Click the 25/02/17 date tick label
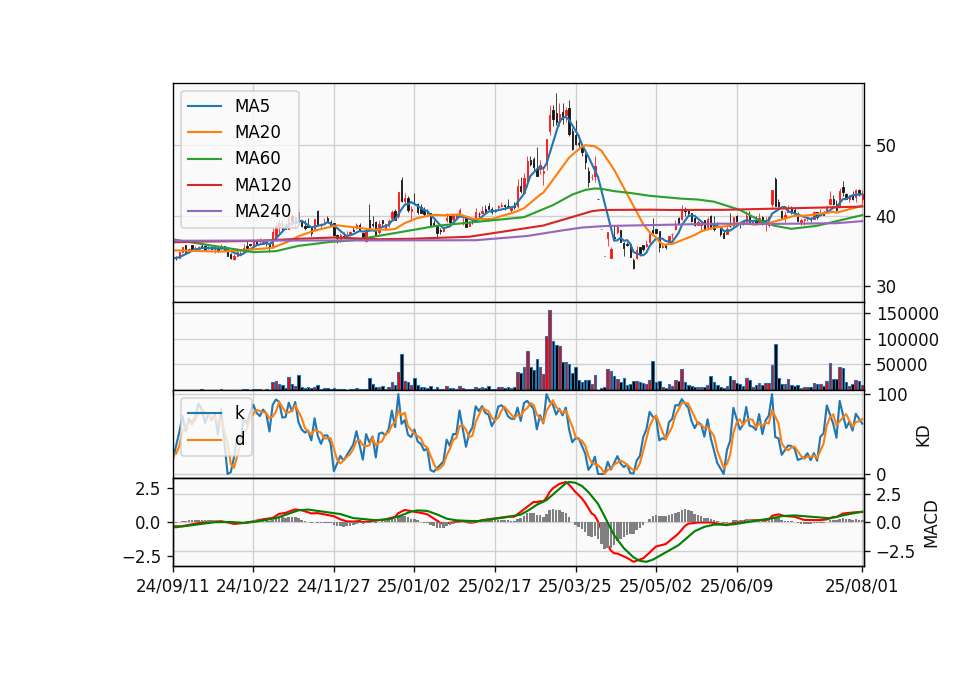 (495, 586)
